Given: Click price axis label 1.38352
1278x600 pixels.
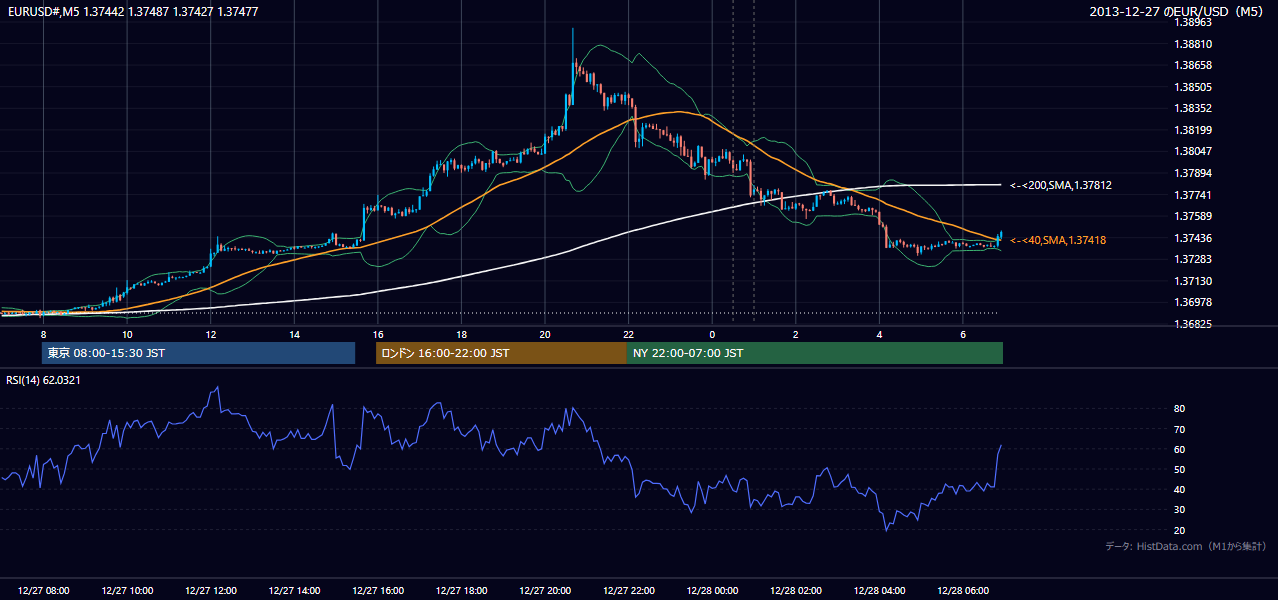Looking at the screenshot, I should pyautogui.click(x=1193, y=109).
